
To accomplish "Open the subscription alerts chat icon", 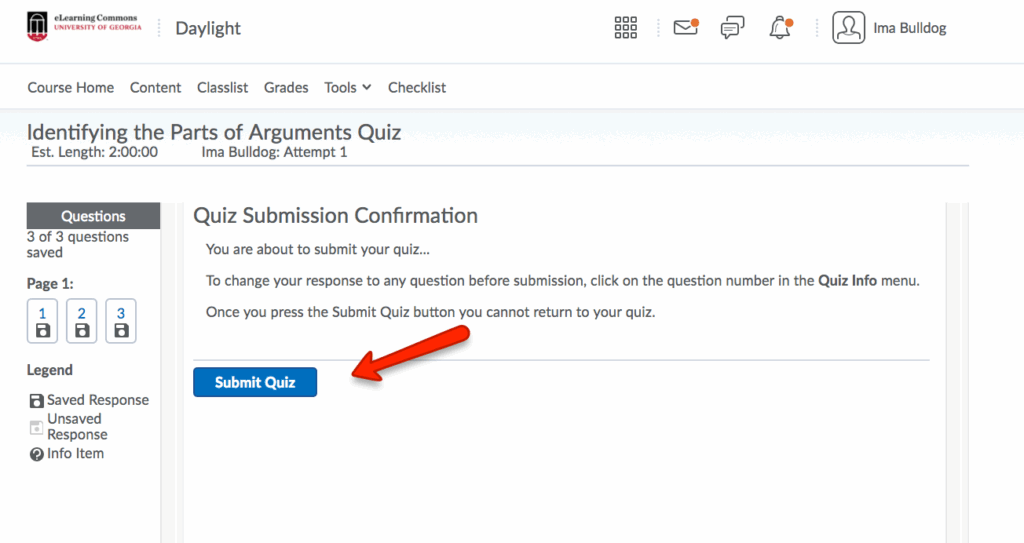I will coord(732,28).
